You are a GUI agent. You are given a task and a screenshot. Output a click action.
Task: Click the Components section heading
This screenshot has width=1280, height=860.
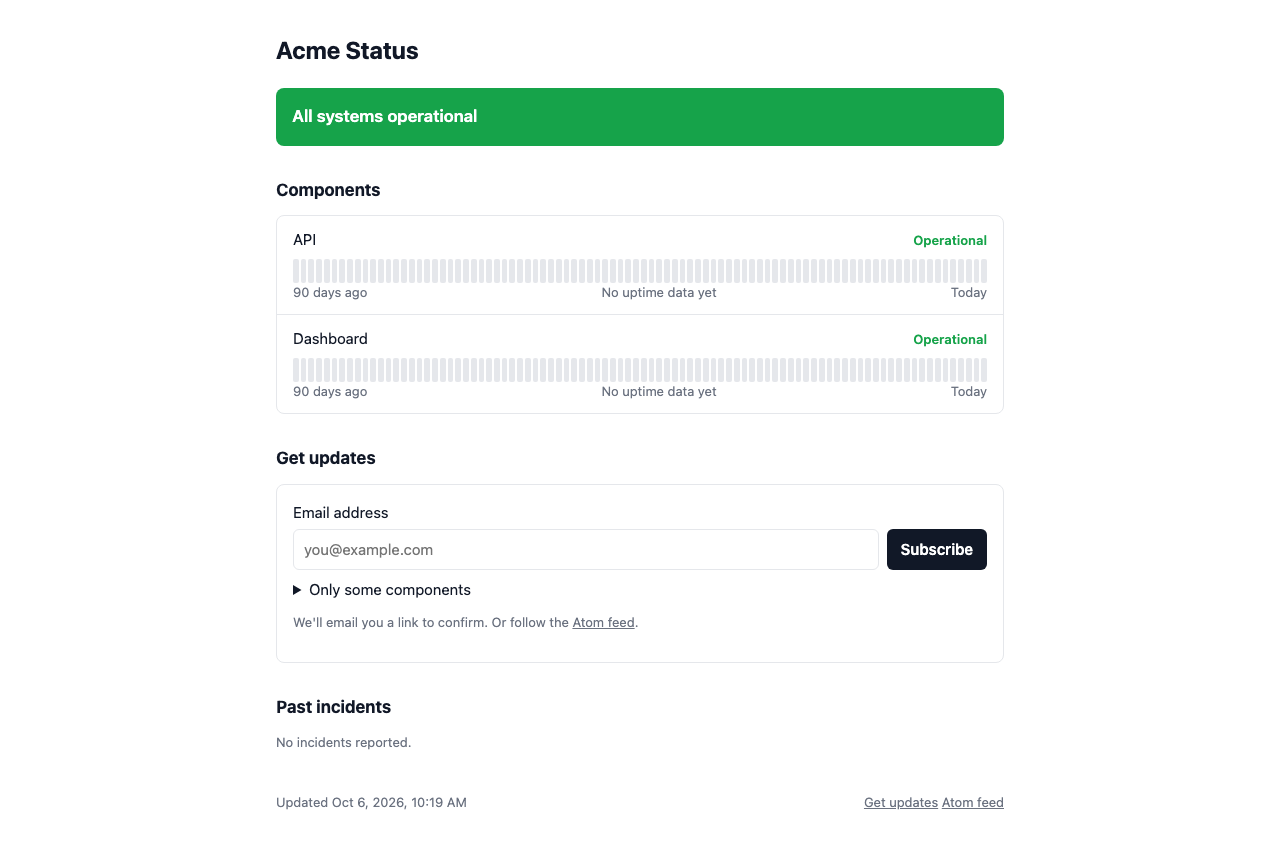pyautogui.click(x=328, y=190)
